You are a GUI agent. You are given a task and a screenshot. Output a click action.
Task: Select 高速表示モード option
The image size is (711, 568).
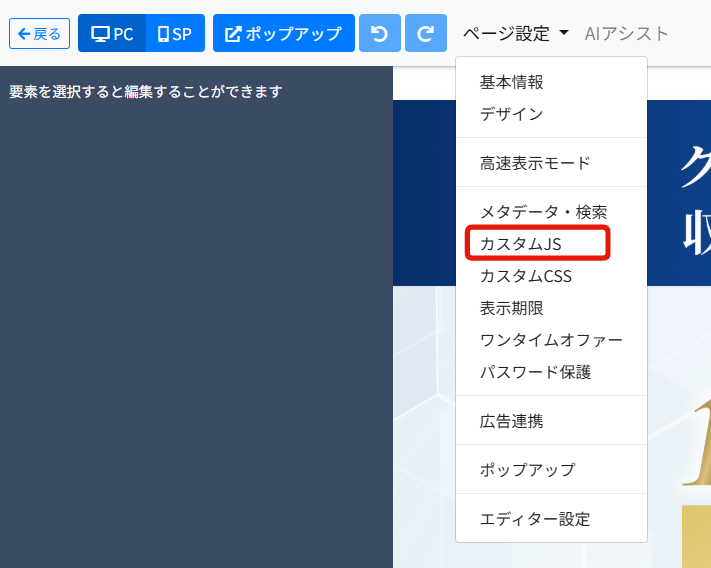pyautogui.click(x=535, y=163)
